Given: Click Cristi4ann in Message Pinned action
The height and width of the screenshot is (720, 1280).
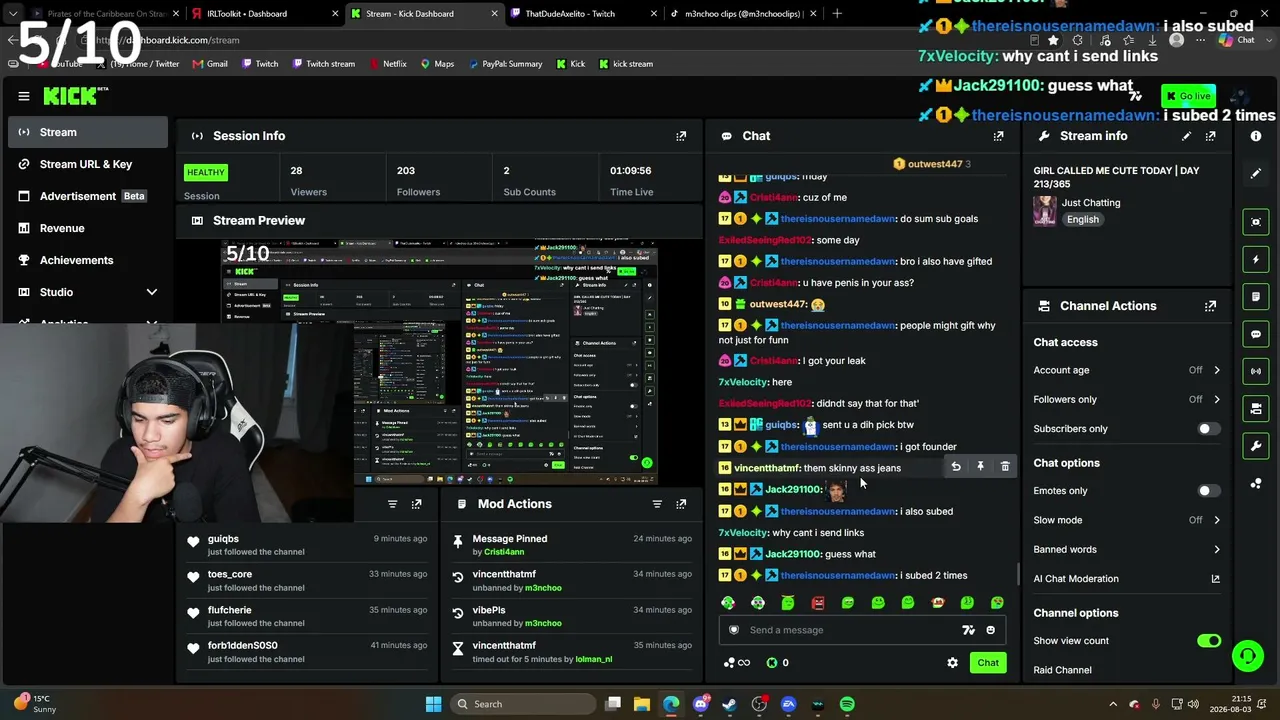Looking at the screenshot, I should pos(504,552).
